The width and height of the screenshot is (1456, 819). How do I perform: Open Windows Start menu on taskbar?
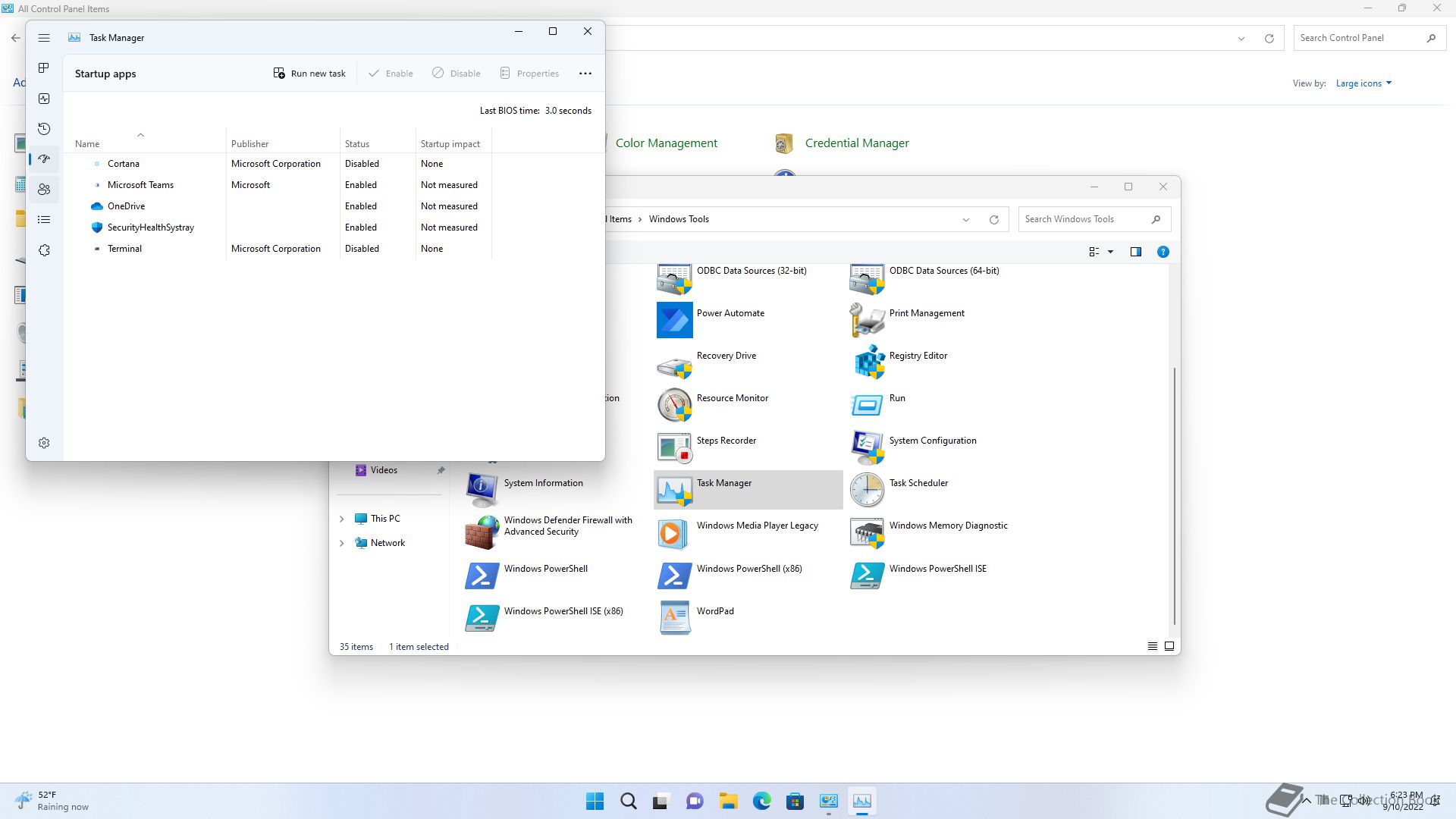pos(595,801)
